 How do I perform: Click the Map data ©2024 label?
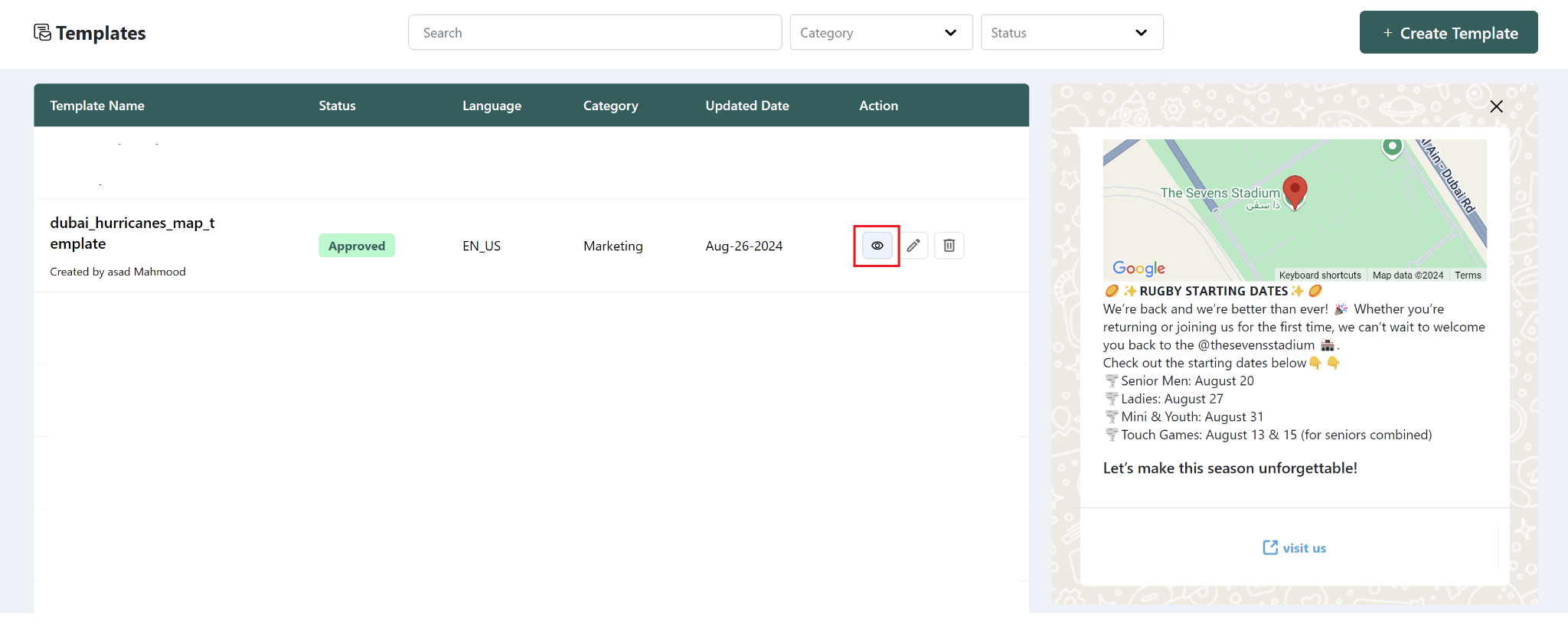[1408, 276]
